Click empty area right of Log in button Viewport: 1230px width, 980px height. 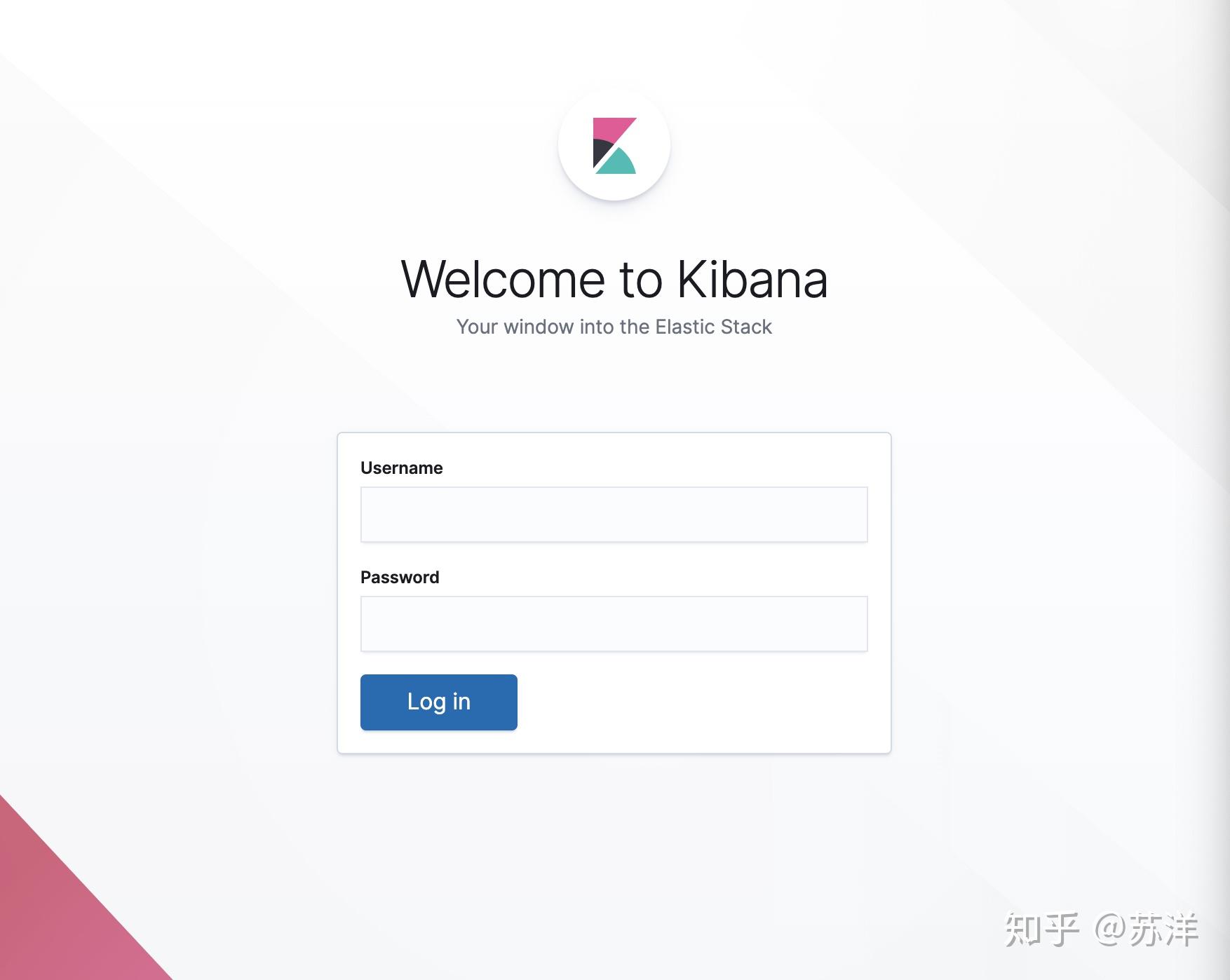coord(701,702)
